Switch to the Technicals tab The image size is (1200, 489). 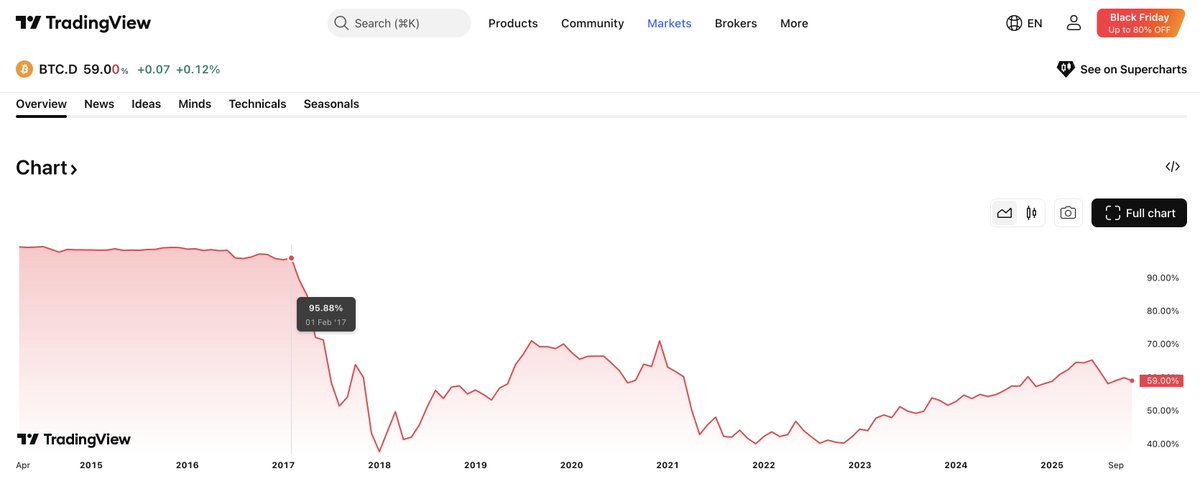click(x=257, y=104)
